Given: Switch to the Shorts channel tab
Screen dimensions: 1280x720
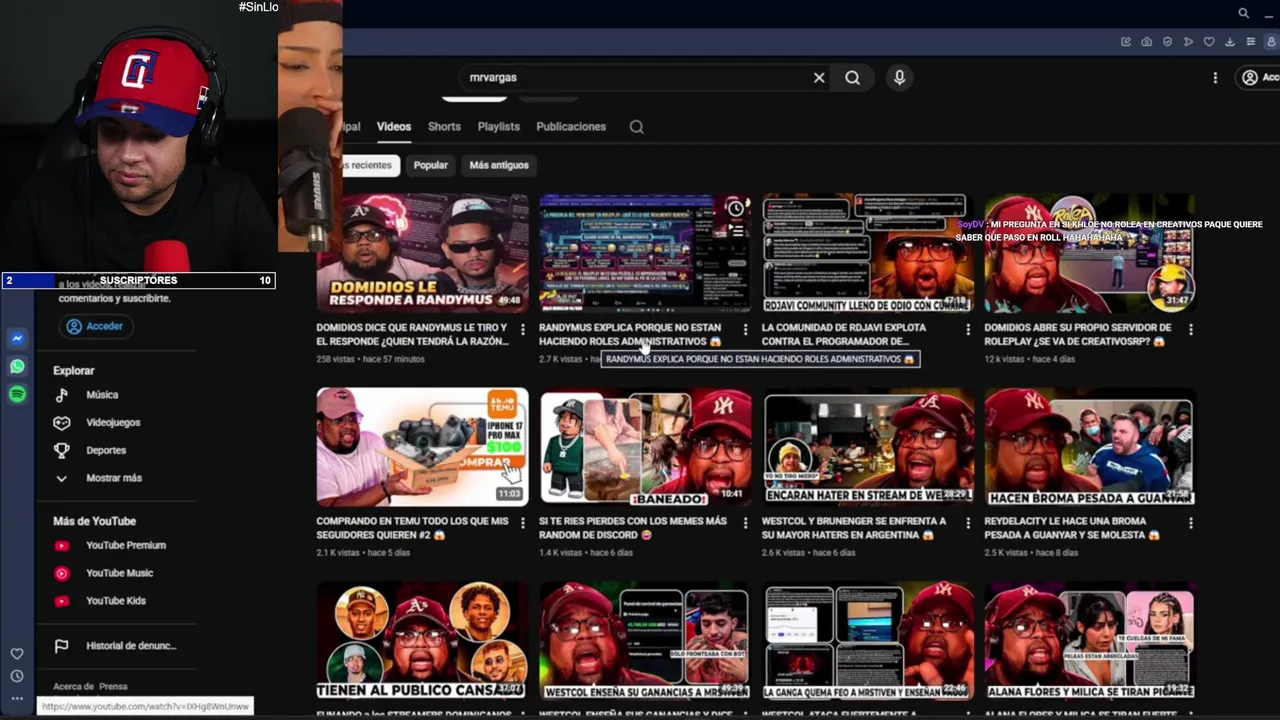Looking at the screenshot, I should pyautogui.click(x=444, y=127).
